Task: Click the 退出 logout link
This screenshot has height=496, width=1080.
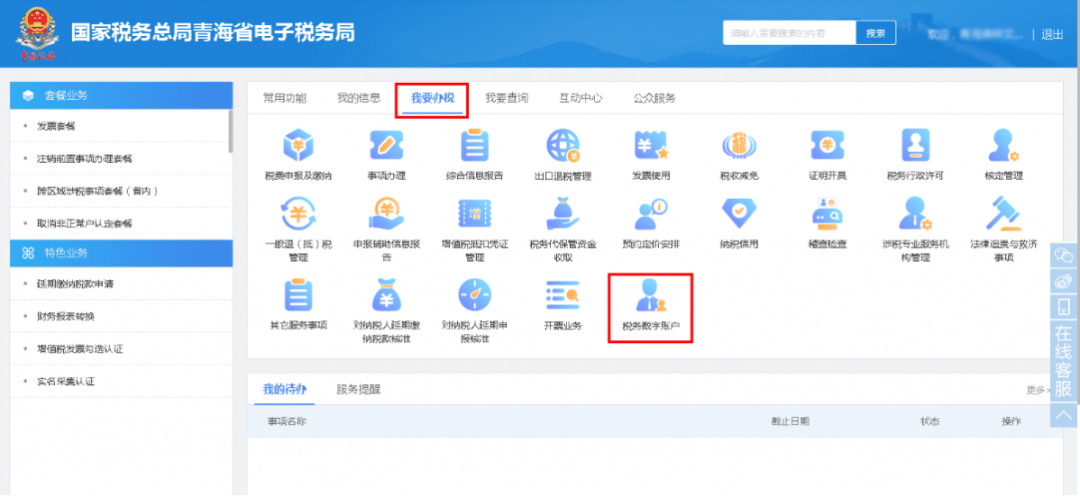Action: (1052, 34)
